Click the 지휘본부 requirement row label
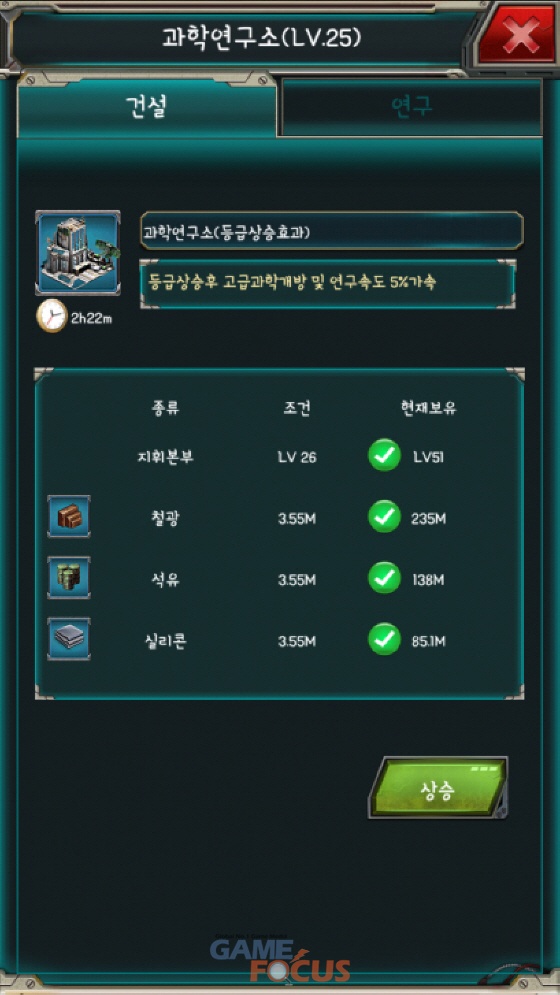 (166, 458)
